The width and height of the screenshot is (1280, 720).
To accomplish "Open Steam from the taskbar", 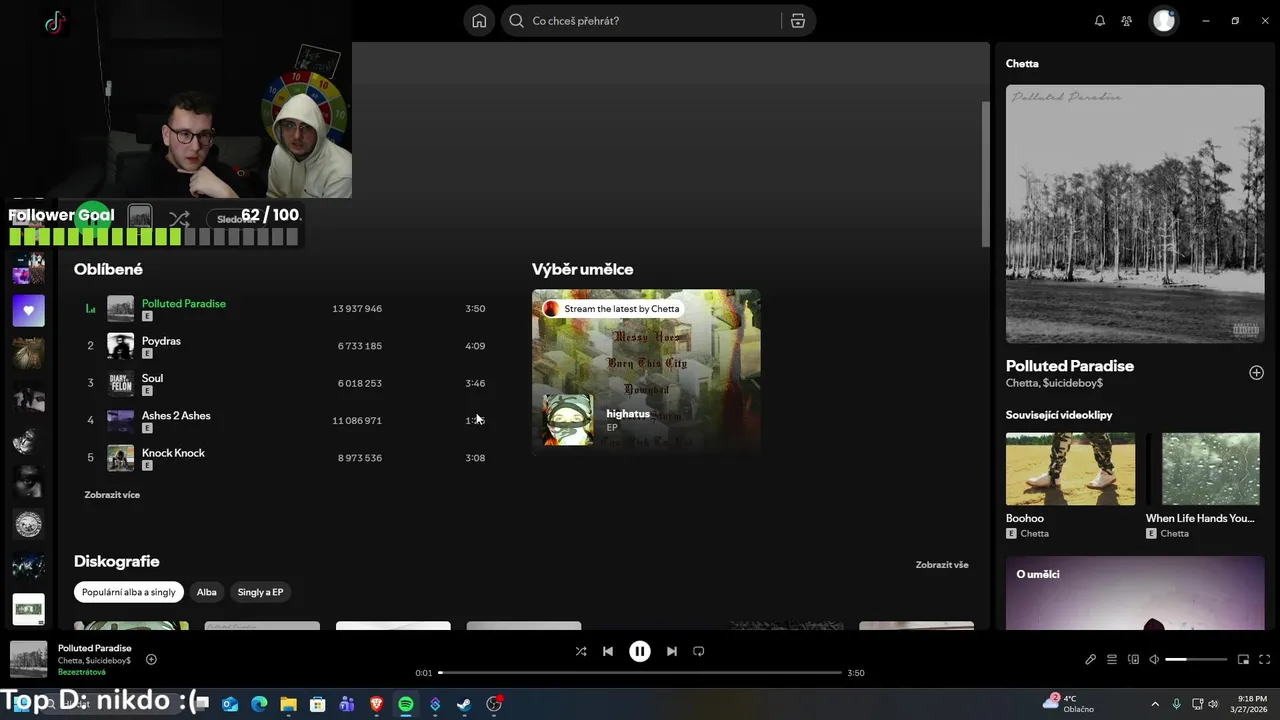I will pos(464,704).
